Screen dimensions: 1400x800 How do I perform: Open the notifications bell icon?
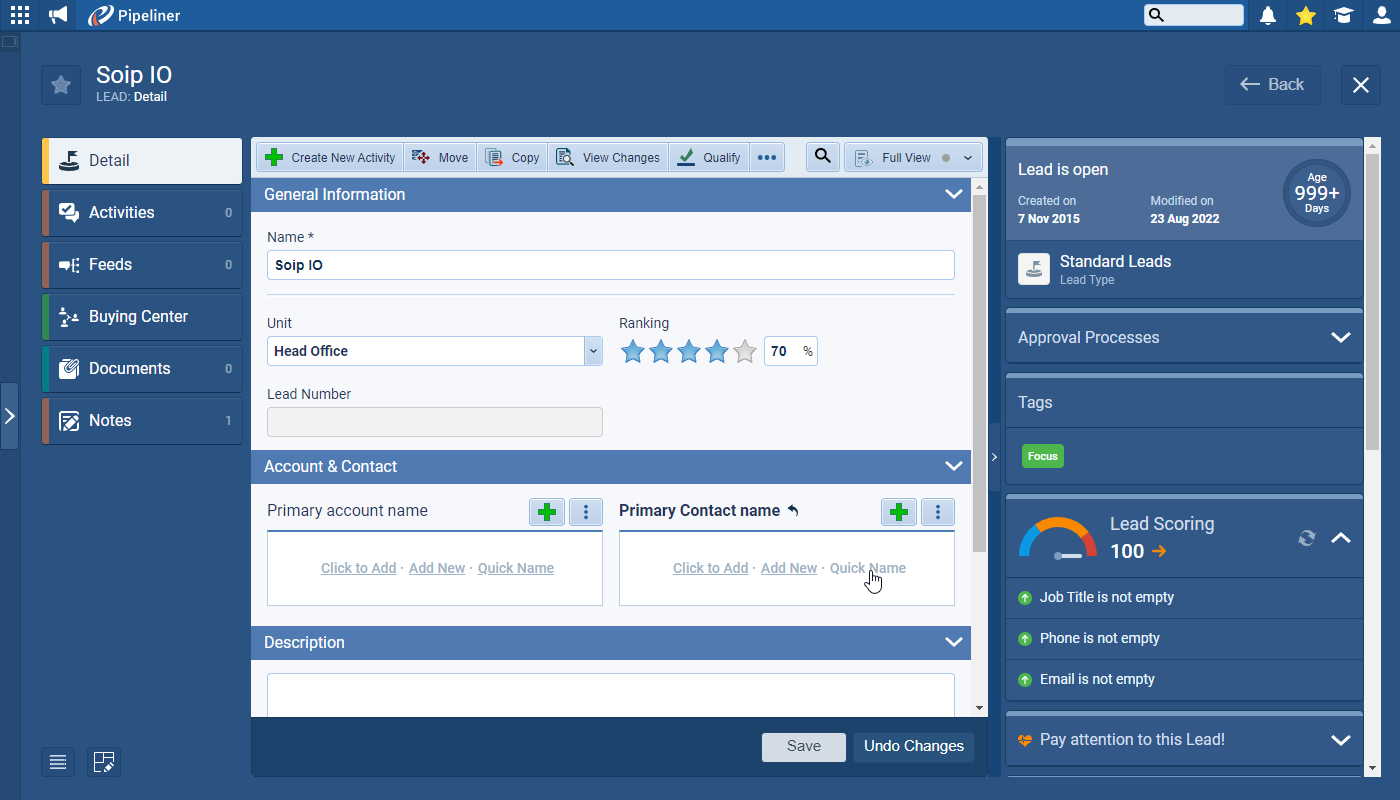coord(1268,15)
